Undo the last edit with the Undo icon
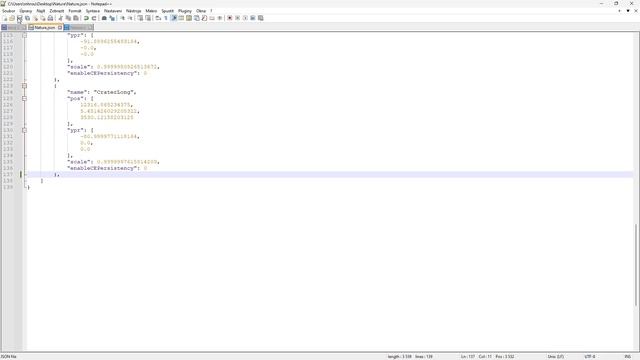640x360 pixels. point(86,18)
